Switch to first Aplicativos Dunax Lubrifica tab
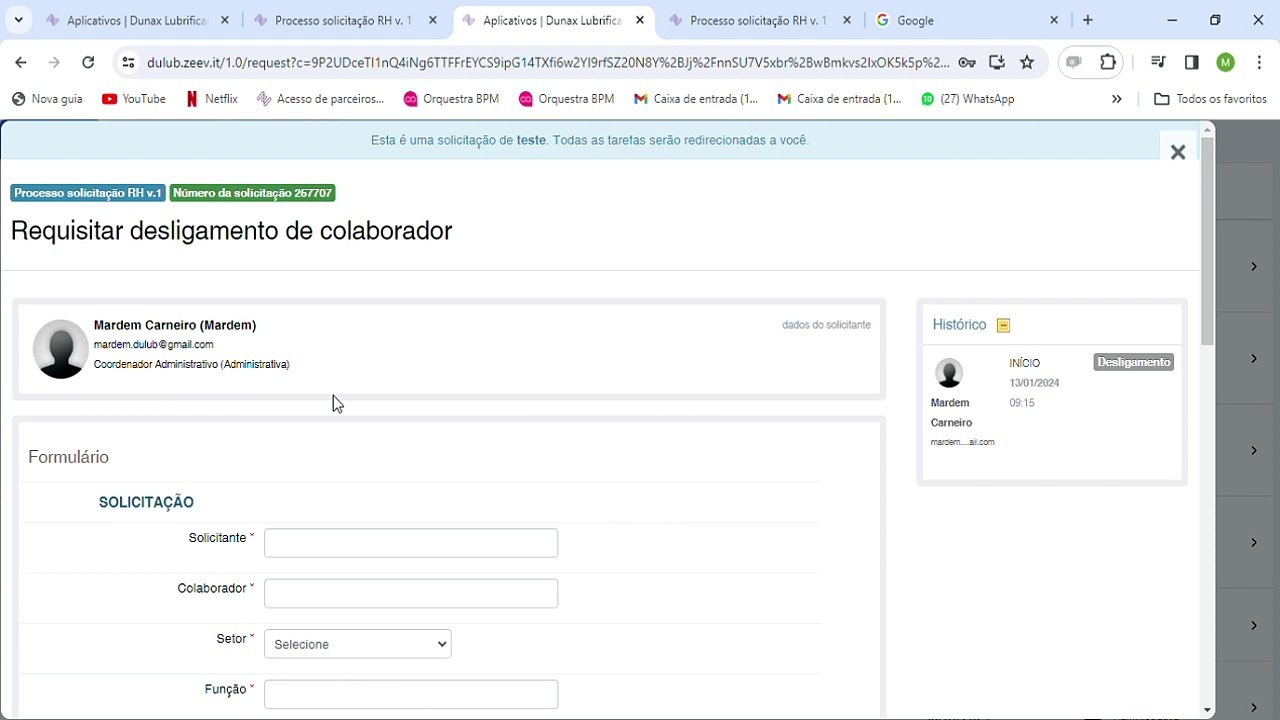The width and height of the screenshot is (1280, 720). point(135,20)
